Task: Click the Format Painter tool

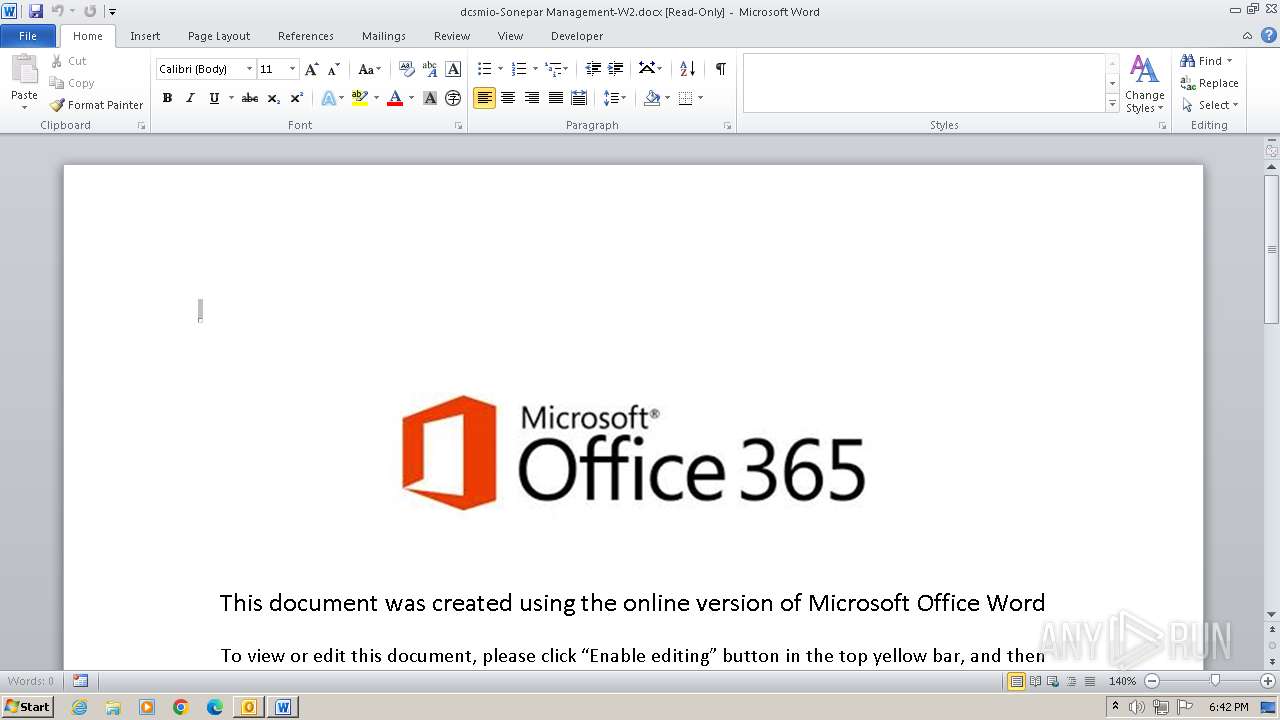Action: pos(97,105)
